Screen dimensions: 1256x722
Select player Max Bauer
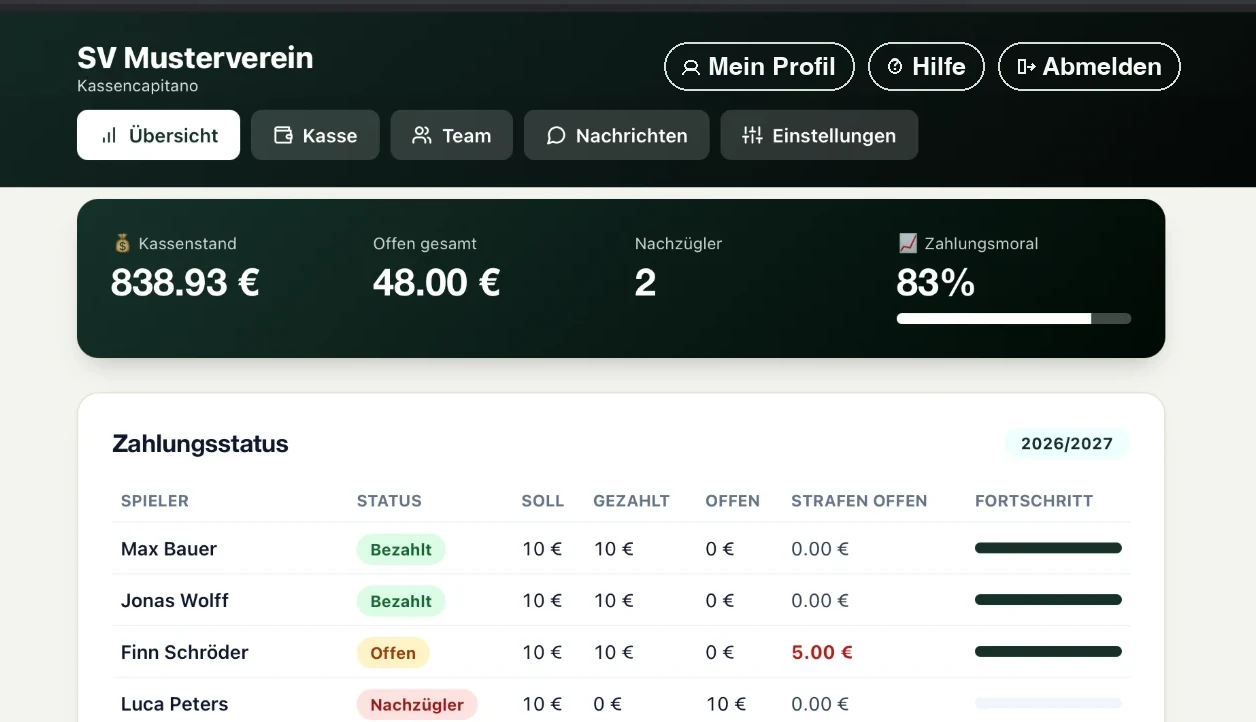coord(169,549)
